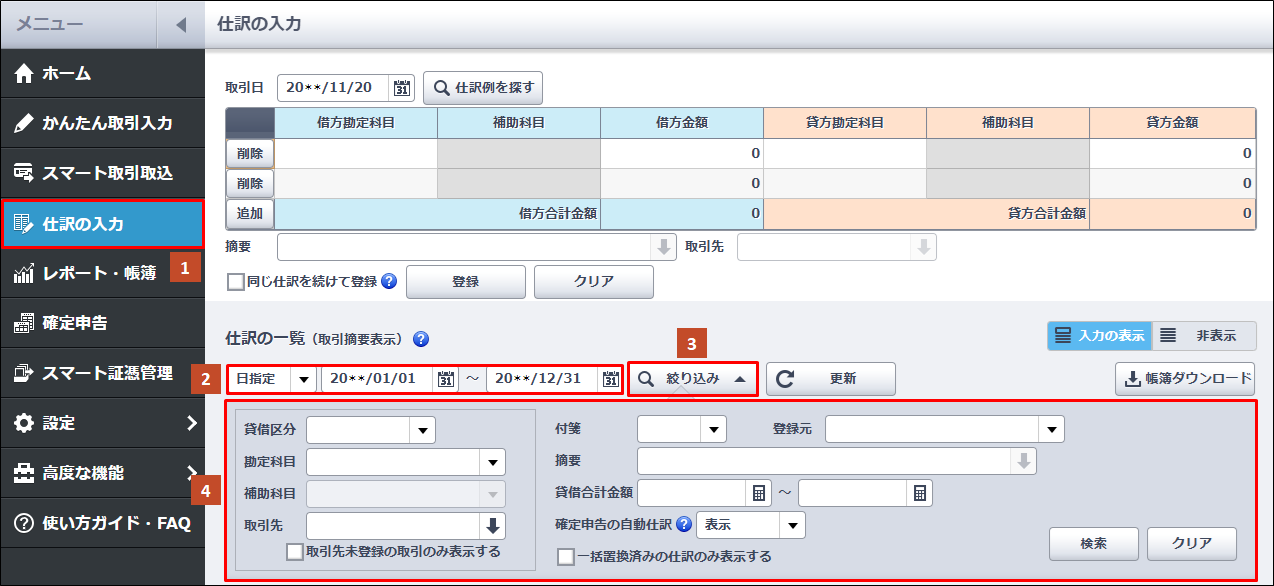Switch entry area to 非表示 mode

click(1204, 336)
